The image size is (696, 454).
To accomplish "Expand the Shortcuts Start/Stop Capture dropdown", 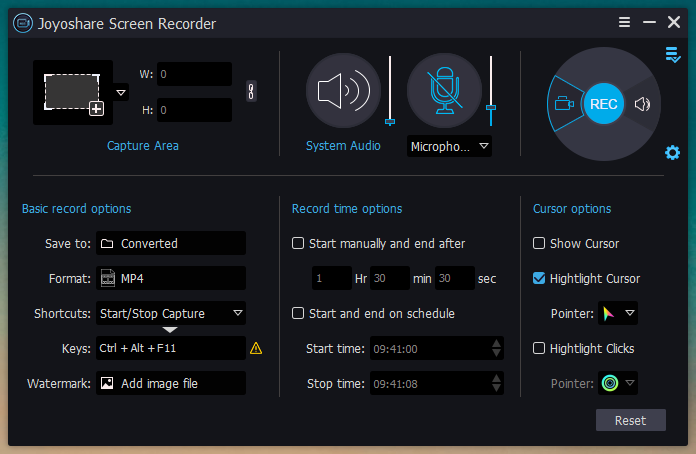I will pos(171,313).
